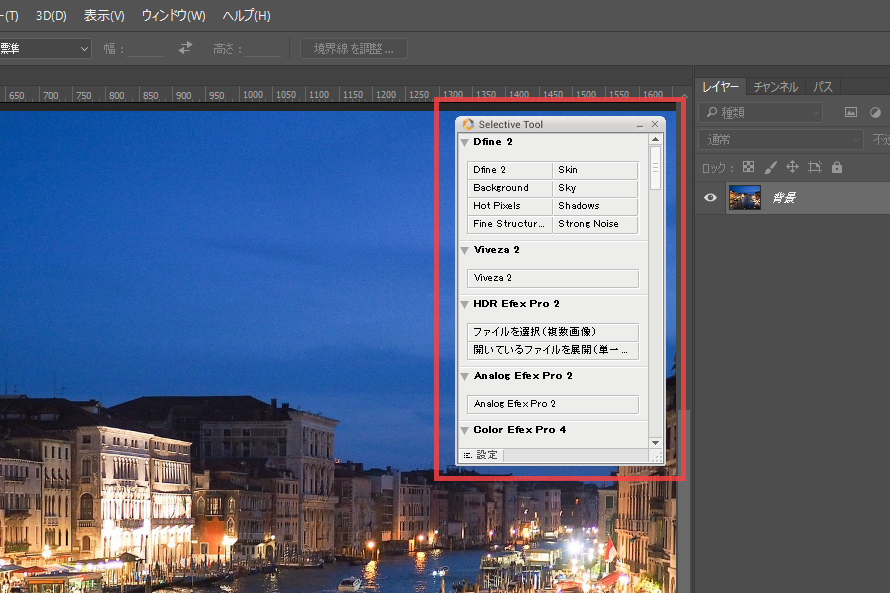Click the 幅 width input field
Image resolution: width=890 pixels, height=593 pixels.
[x=145, y=49]
